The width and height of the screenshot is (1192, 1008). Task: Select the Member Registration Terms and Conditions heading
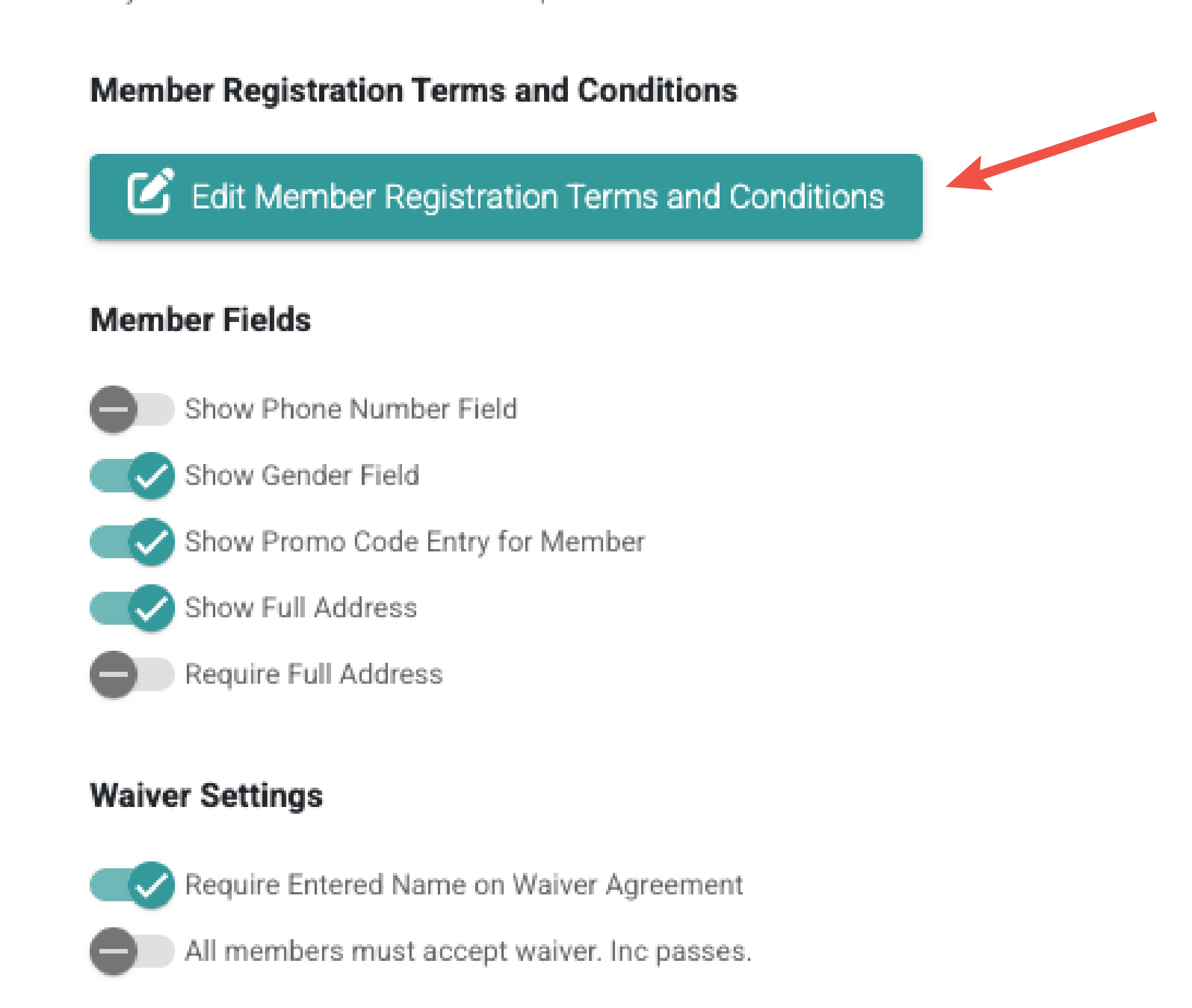(414, 91)
